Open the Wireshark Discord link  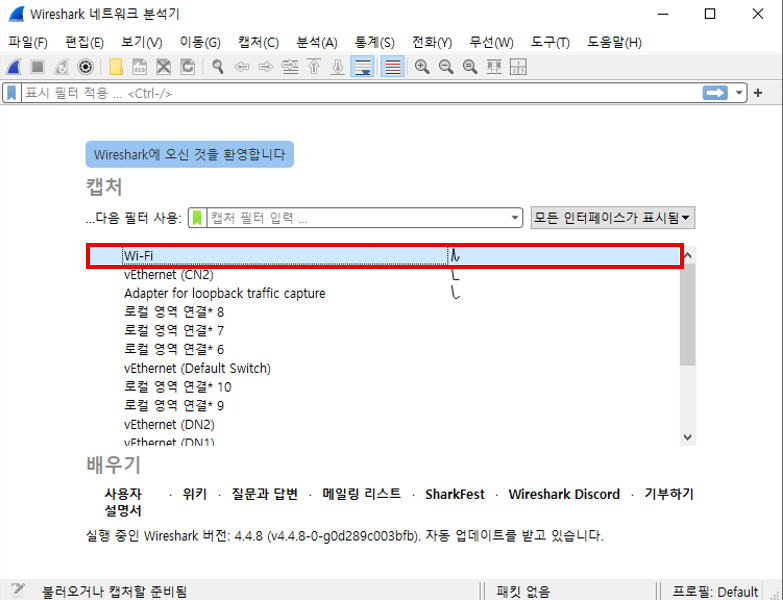564,494
